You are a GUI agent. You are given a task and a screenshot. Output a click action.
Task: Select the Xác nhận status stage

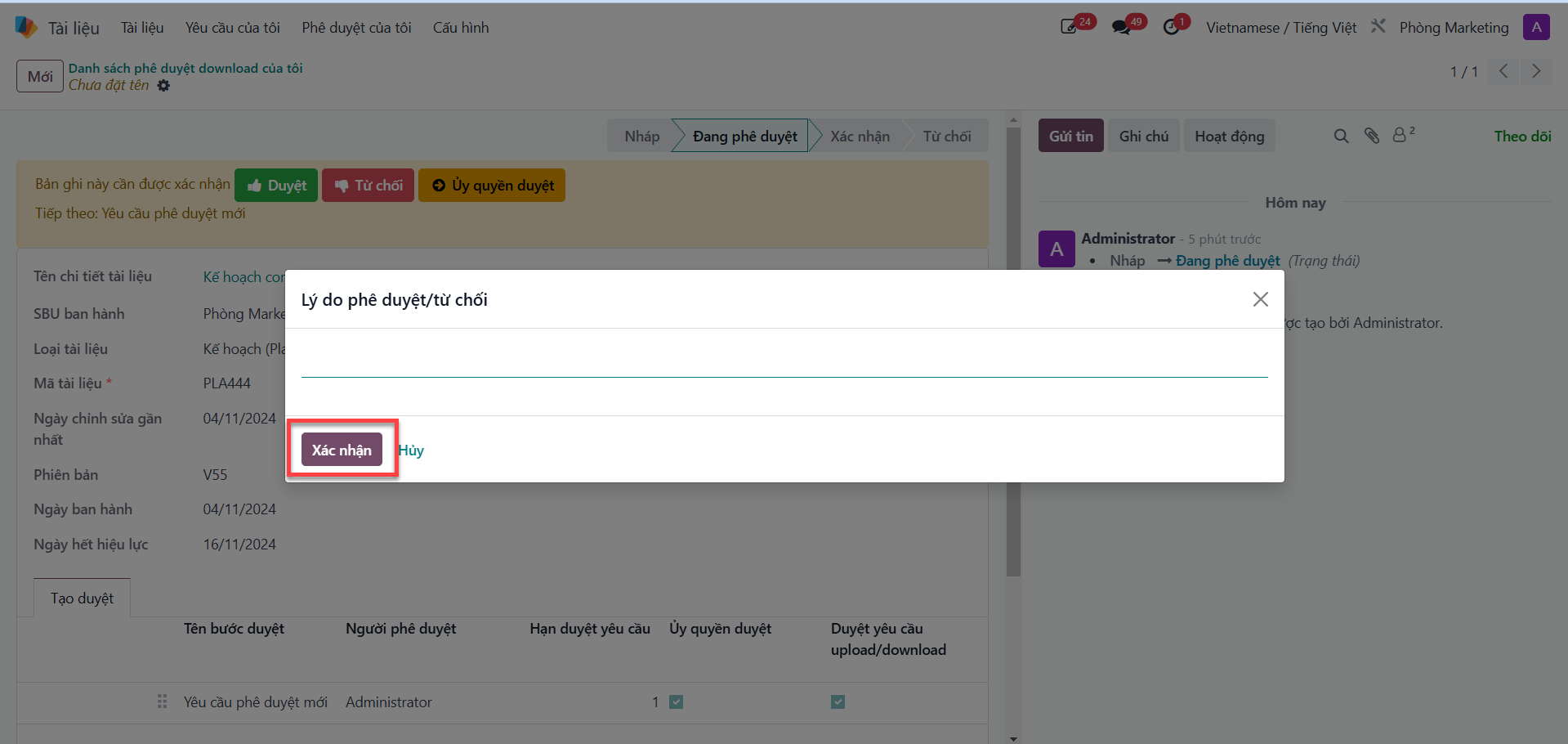[860, 136]
